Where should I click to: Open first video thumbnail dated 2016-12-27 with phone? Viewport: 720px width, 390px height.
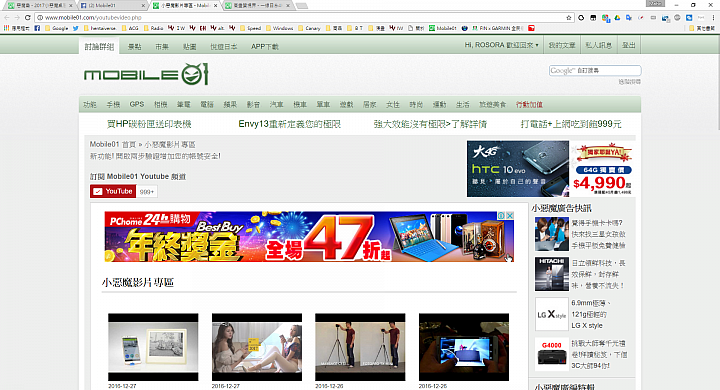(153, 347)
